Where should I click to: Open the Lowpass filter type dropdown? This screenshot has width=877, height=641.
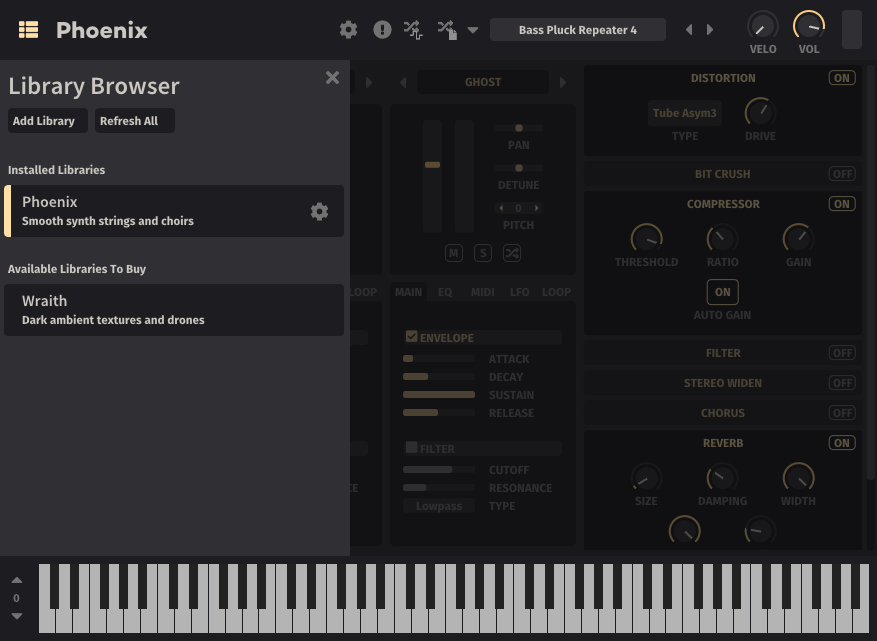(x=439, y=506)
